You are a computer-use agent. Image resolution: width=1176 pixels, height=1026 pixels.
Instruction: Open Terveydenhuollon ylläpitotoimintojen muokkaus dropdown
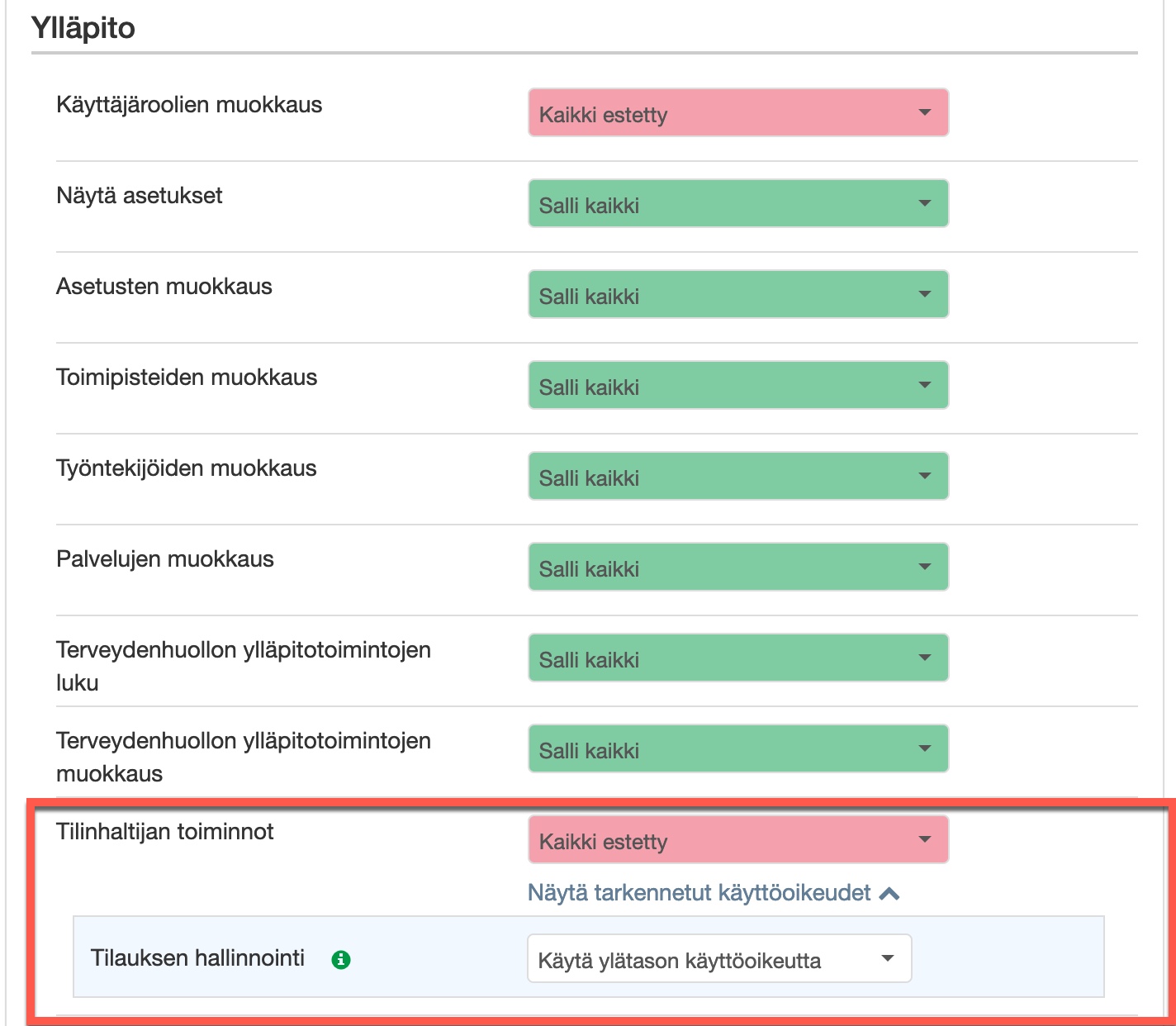pos(737,749)
